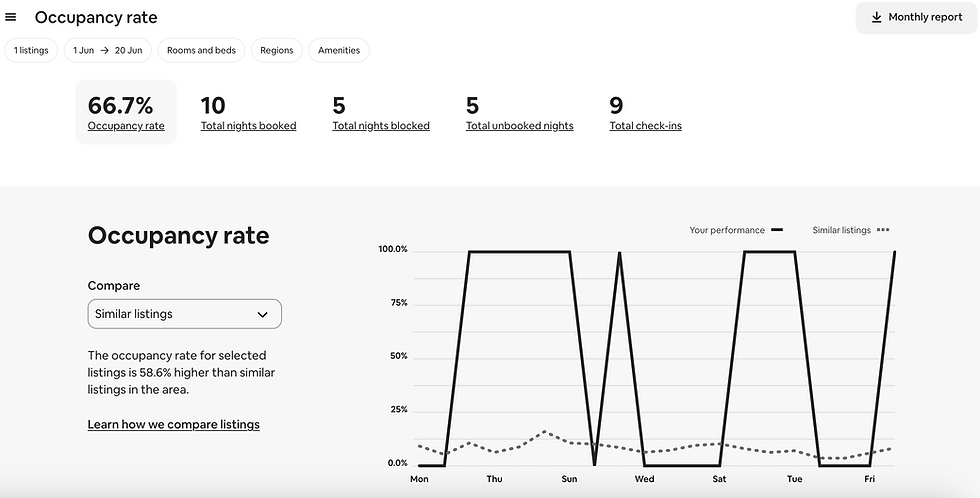
Task: Click the Wed label on chart axis
Action: coord(644,479)
